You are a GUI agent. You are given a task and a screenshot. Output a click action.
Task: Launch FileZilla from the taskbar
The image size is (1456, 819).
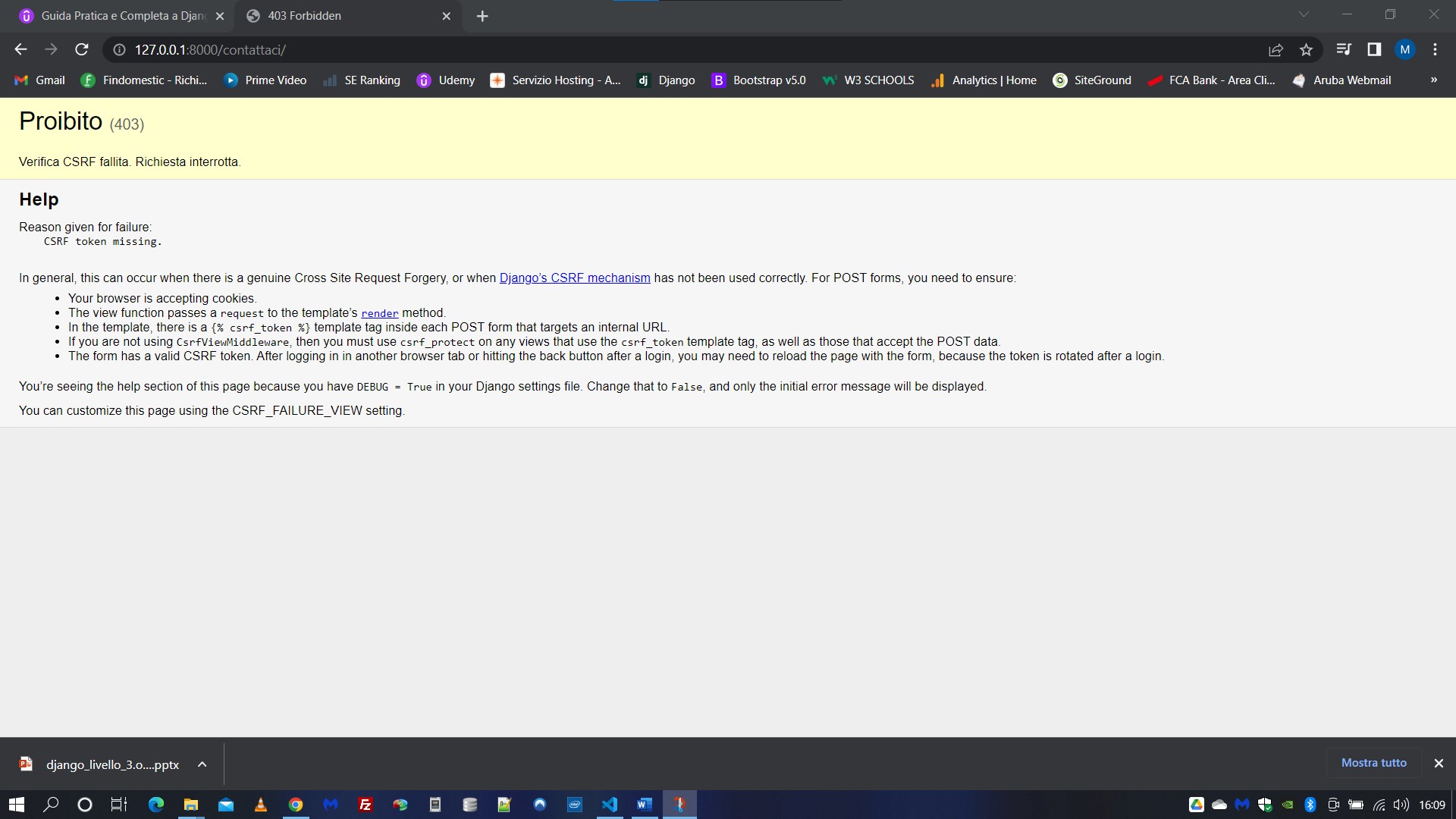(x=366, y=805)
